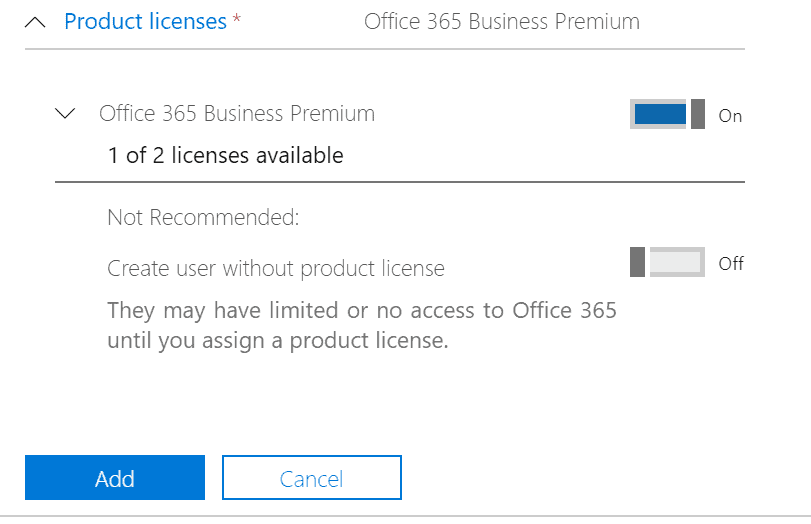The image size is (811, 524).
Task: Click the limited access warning description text
Action: click(x=362, y=325)
